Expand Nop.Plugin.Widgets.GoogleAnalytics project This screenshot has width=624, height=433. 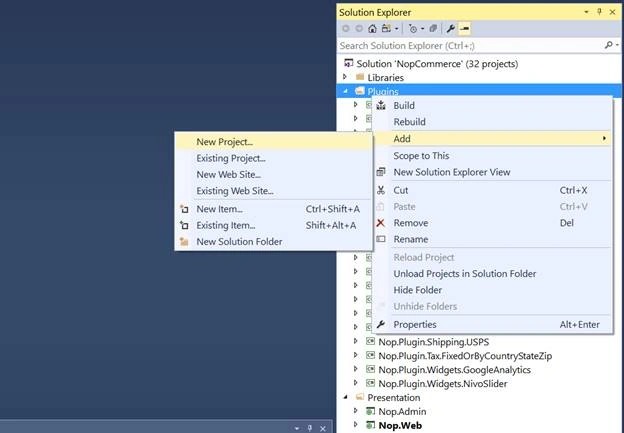coord(356,369)
